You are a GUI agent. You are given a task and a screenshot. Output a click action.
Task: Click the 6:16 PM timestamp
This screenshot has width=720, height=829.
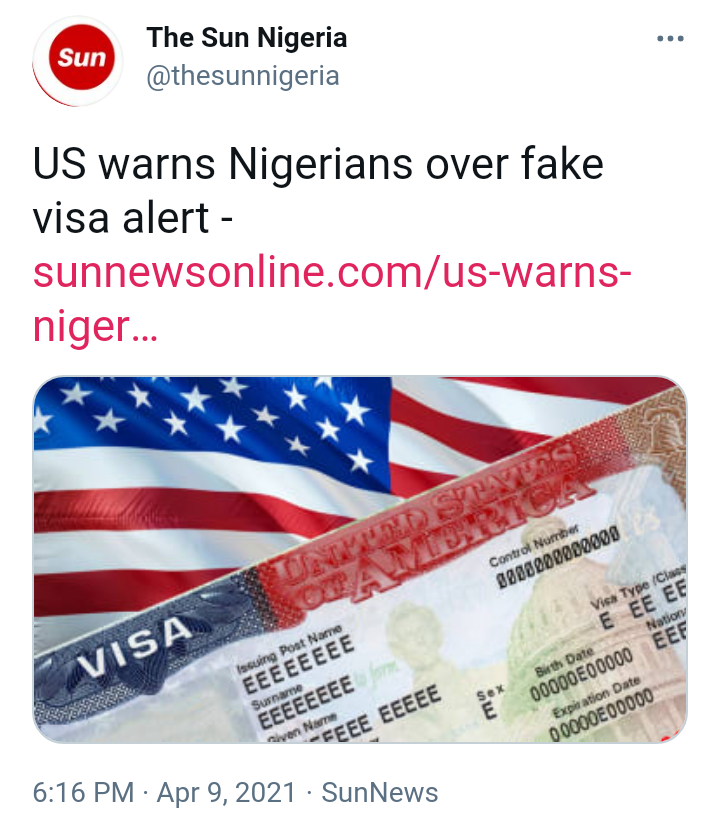pyautogui.click(x=84, y=793)
